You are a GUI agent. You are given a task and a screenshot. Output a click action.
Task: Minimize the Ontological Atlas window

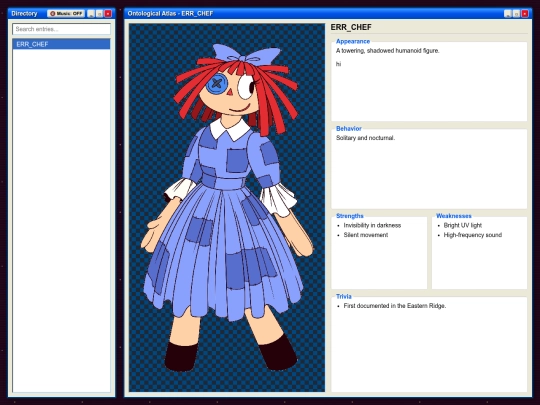coord(508,13)
